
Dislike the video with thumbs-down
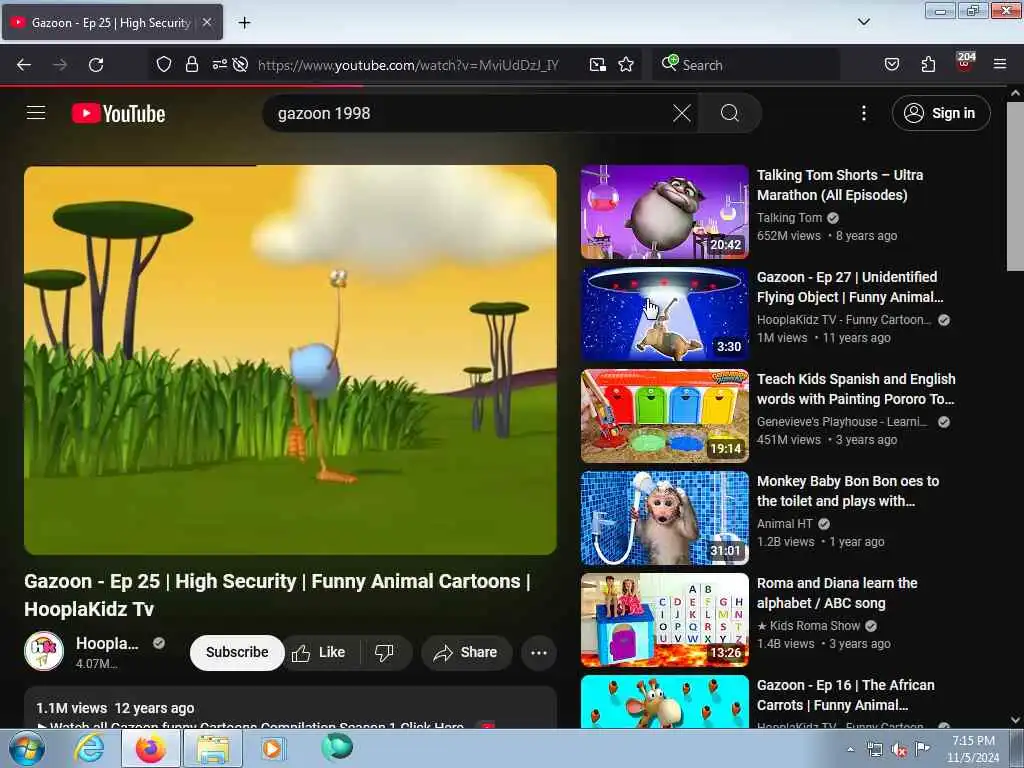click(385, 652)
